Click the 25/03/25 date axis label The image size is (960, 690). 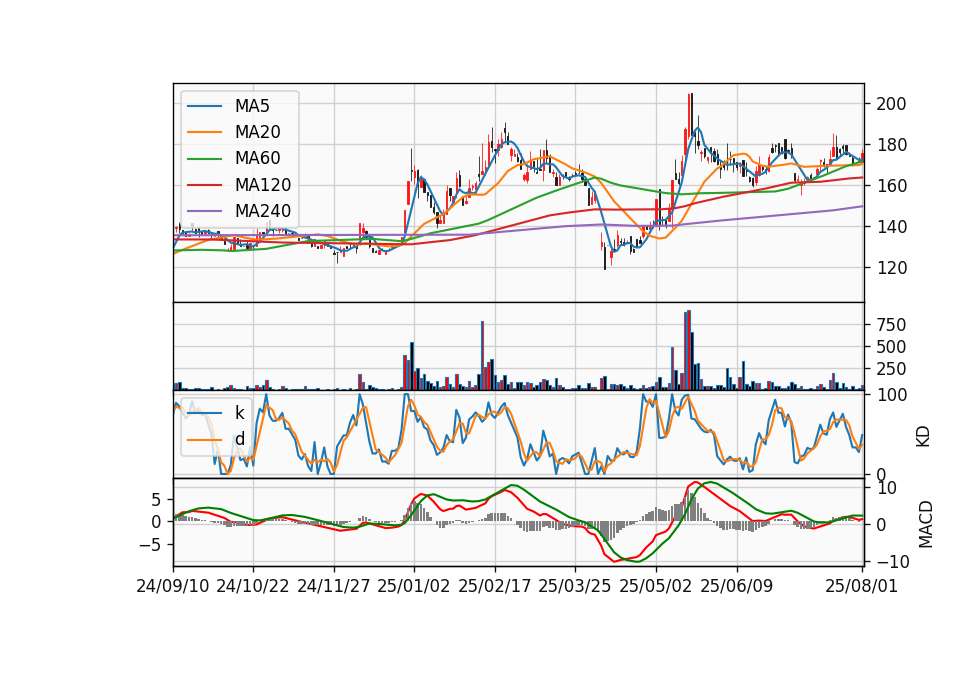click(575, 586)
